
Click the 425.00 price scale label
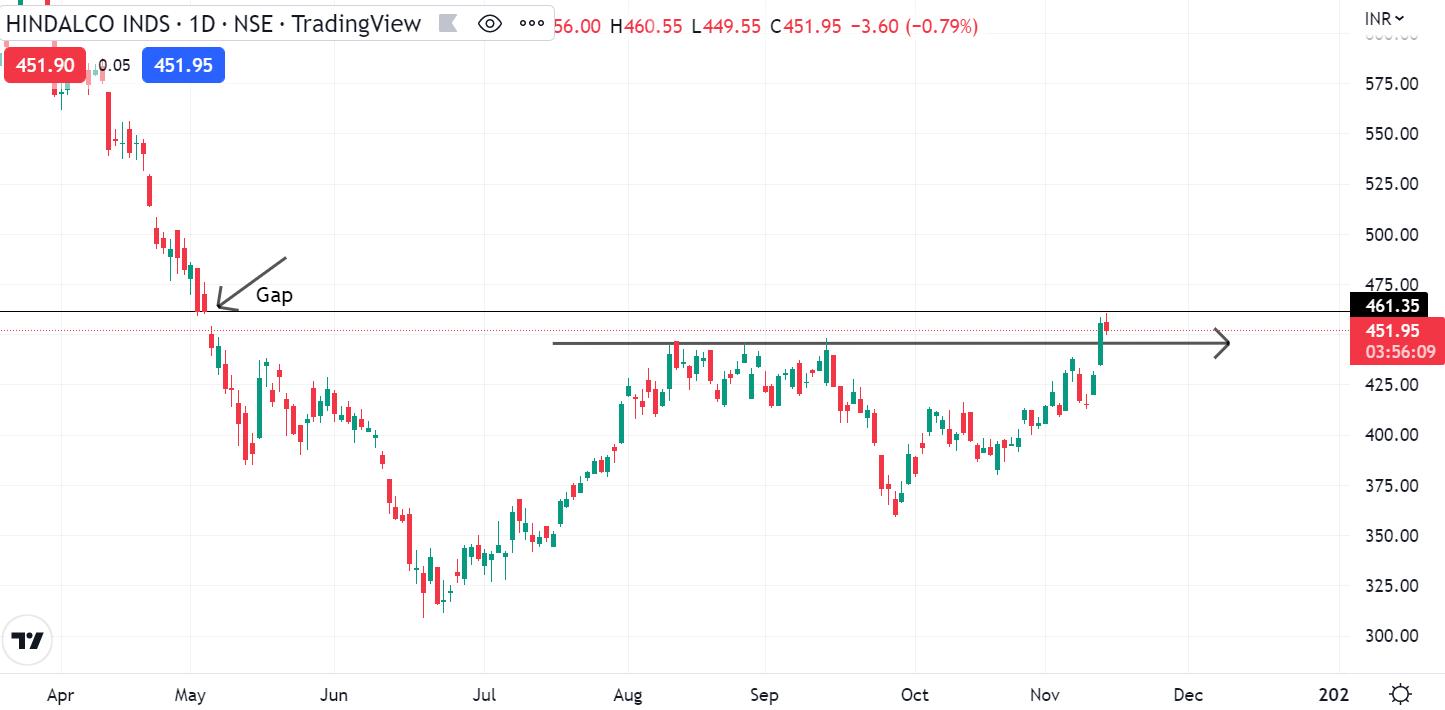point(1391,384)
